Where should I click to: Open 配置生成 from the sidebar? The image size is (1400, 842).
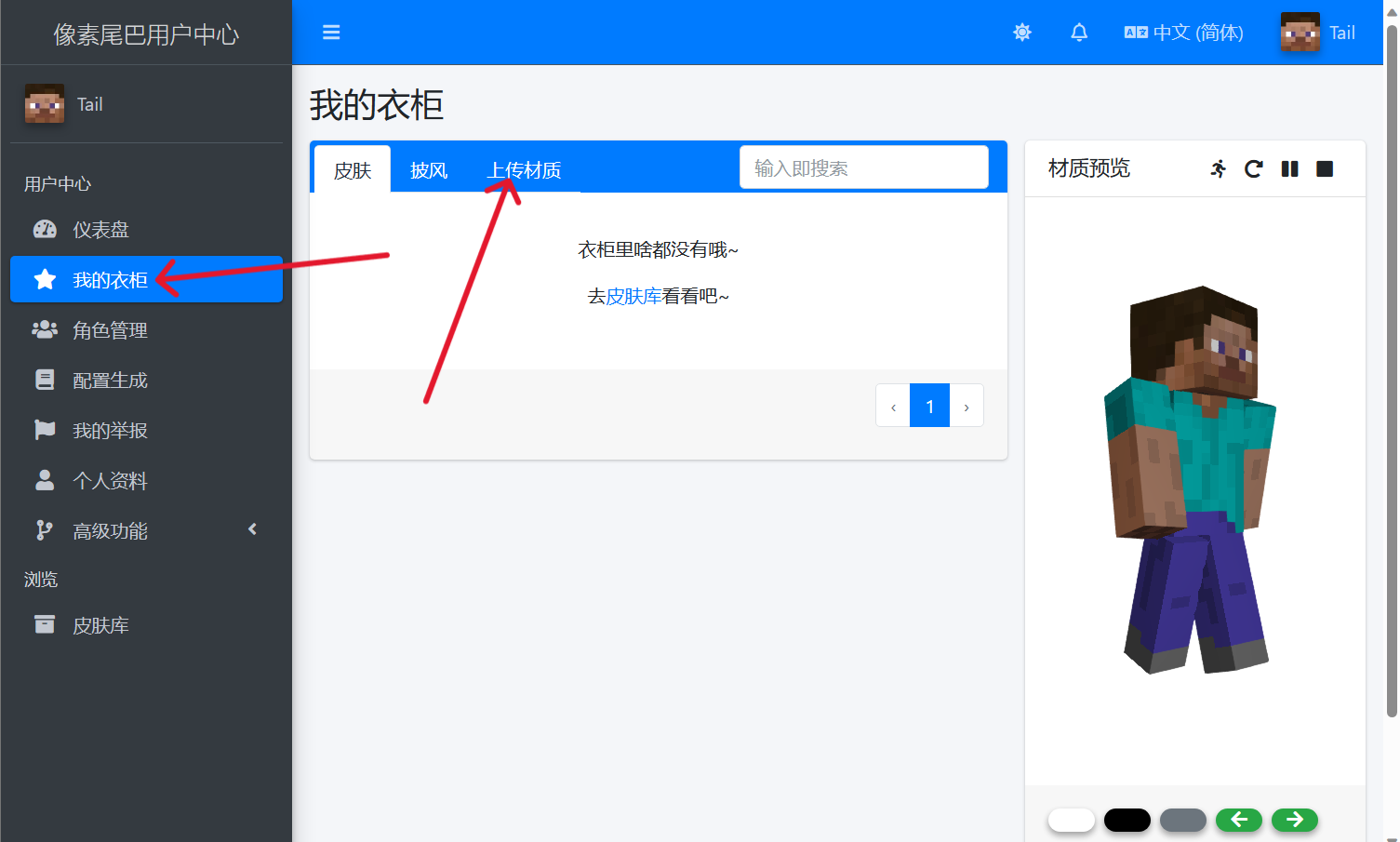tap(110, 381)
